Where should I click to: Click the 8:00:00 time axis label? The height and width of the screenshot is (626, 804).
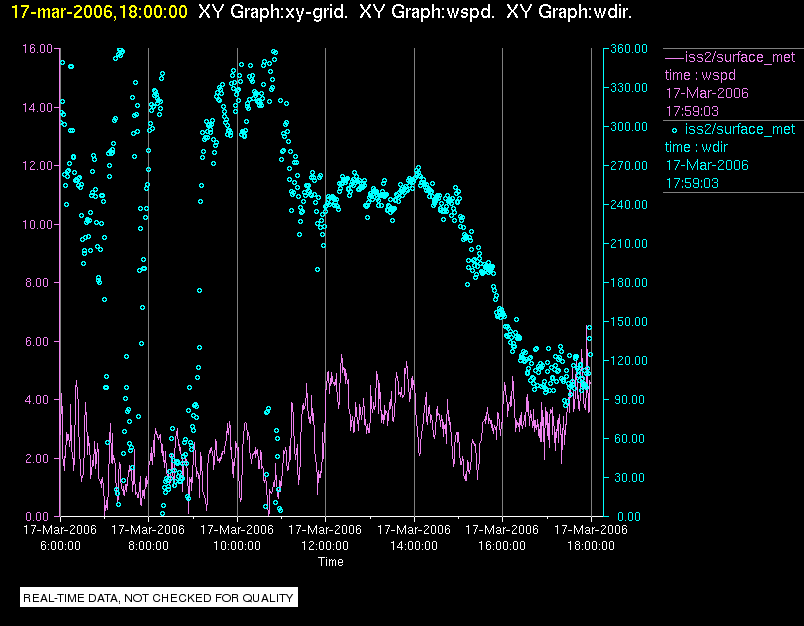tap(148, 546)
